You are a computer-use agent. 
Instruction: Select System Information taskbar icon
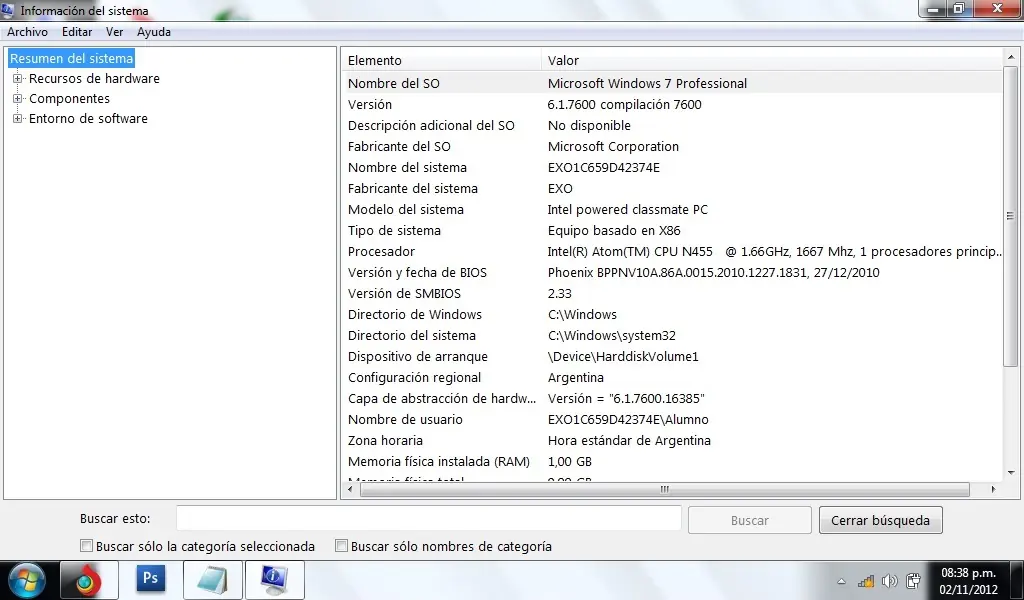(273, 580)
